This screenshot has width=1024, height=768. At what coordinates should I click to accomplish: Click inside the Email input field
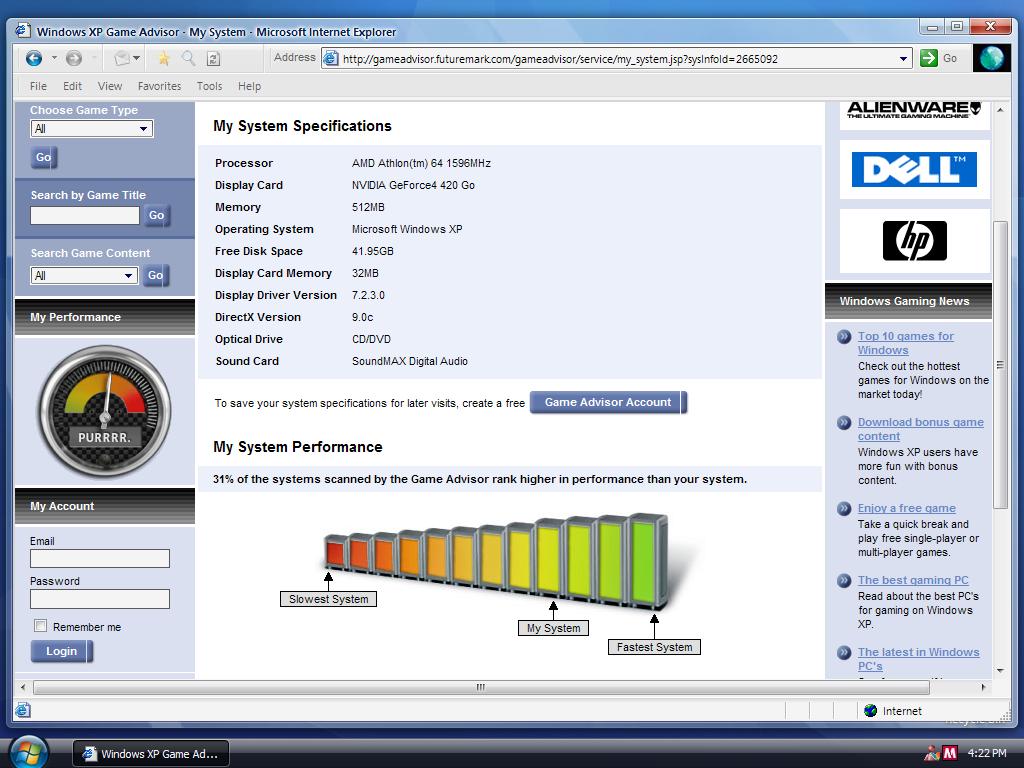click(100, 558)
